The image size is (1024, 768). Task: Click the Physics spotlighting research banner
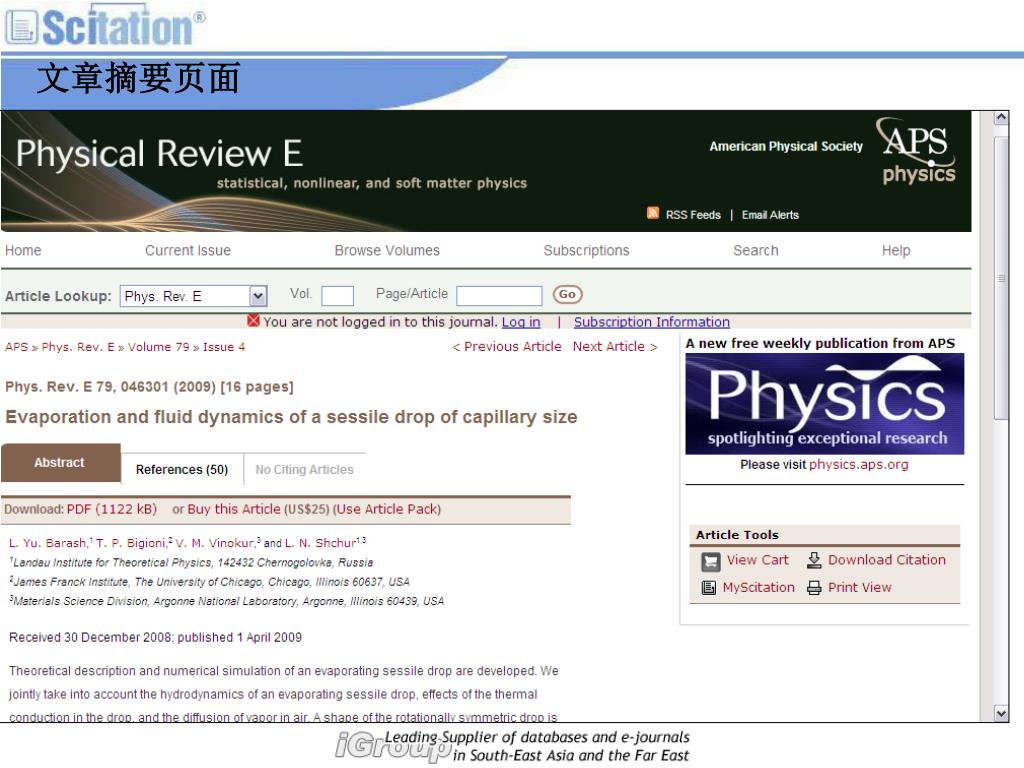point(825,404)
